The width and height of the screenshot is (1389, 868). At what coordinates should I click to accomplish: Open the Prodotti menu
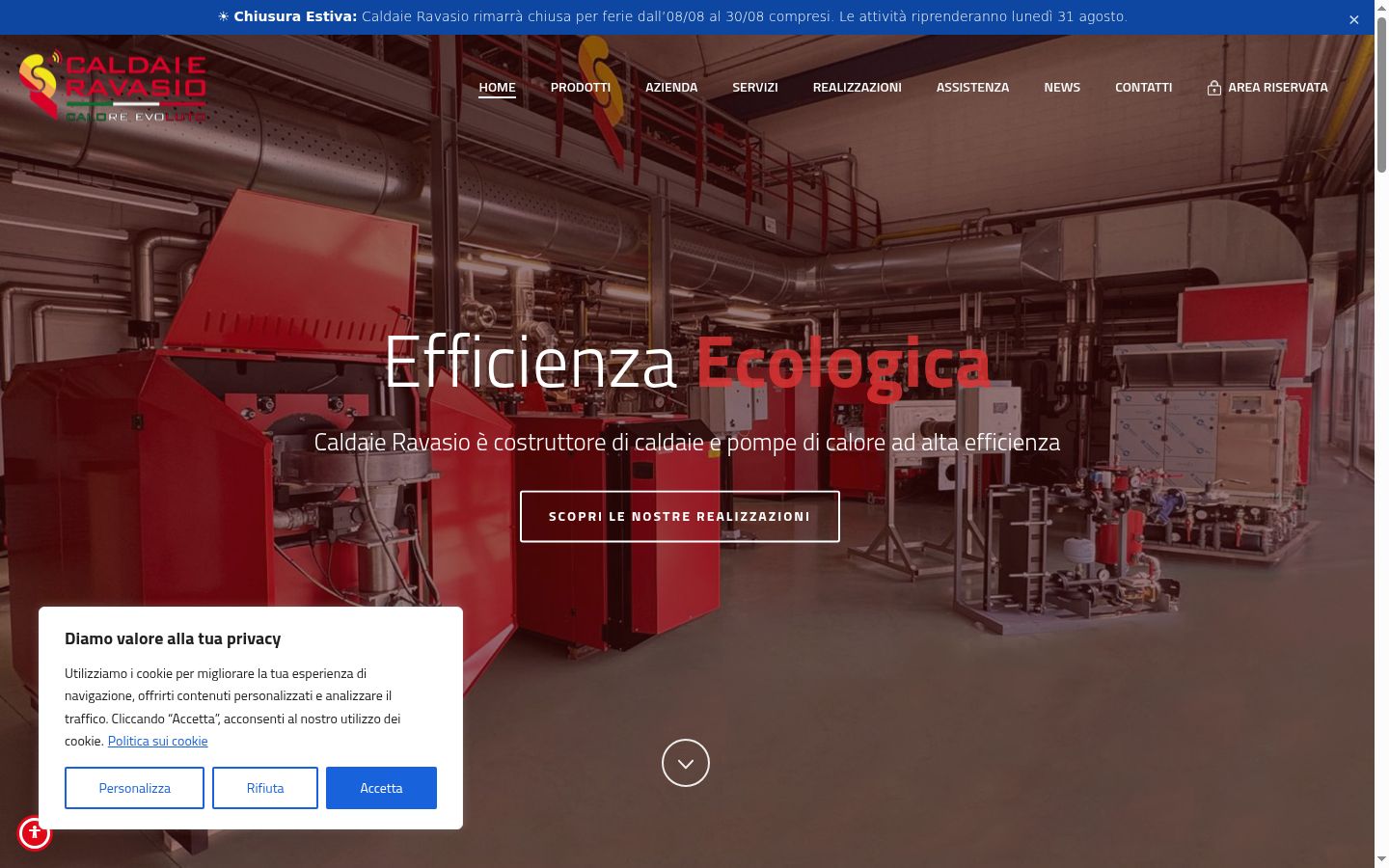click(x=581, y=87)
